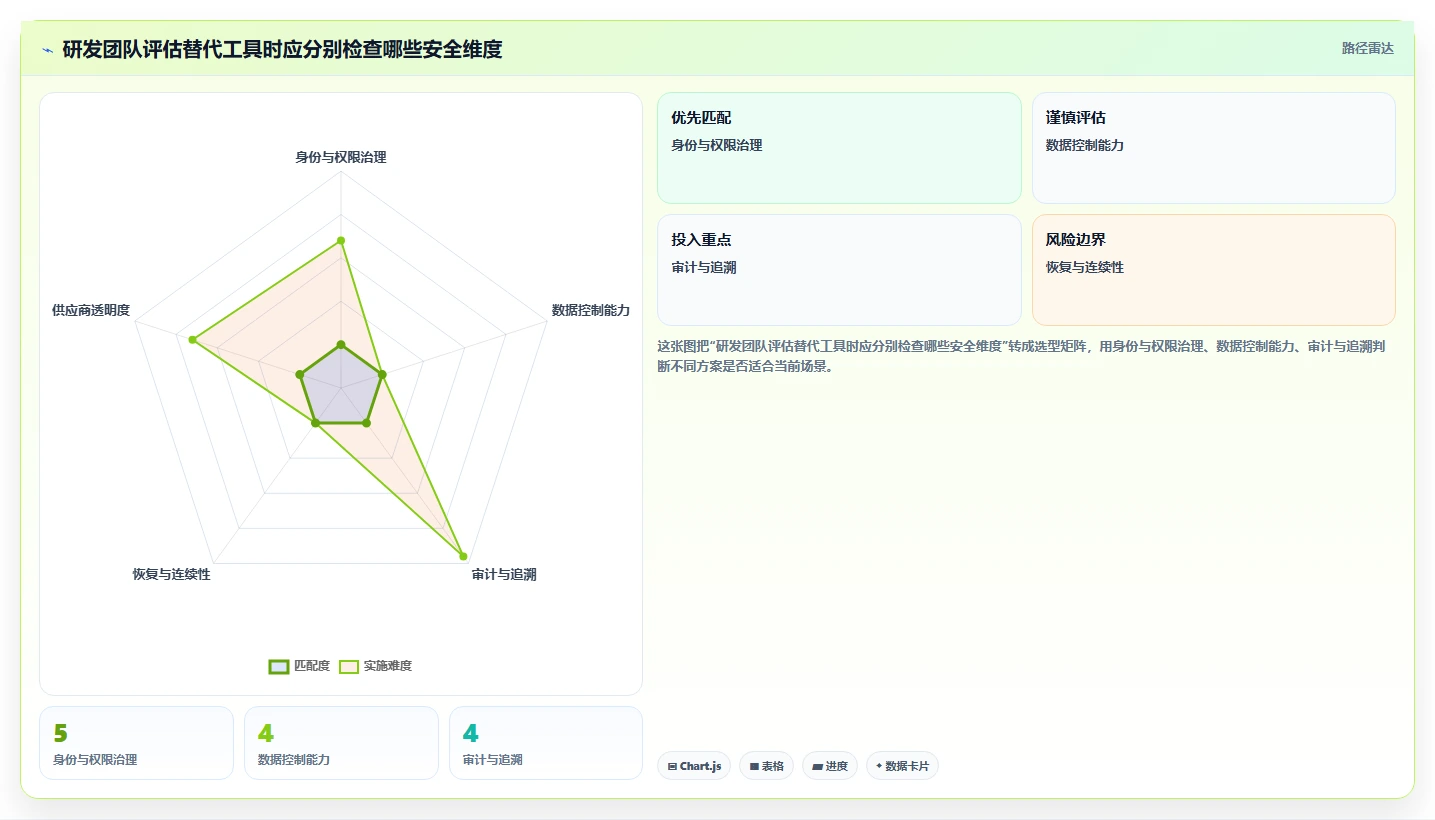
Task: Click the 身份与权限治理 radar axis label
Action: point(341,157)
